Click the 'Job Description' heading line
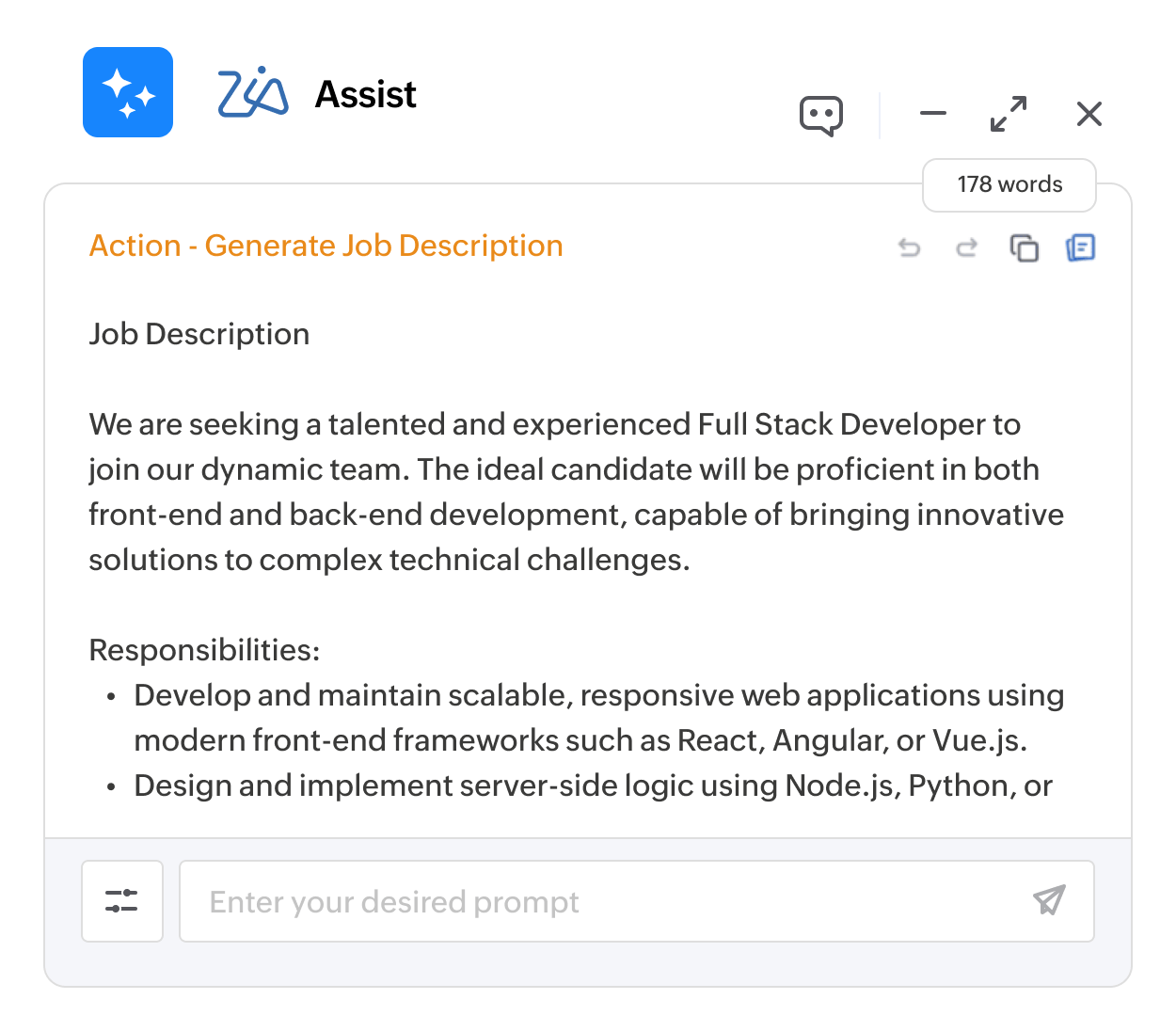Image resolution: width=1176 pixels, height=1031 pixels. coord(199,334)
